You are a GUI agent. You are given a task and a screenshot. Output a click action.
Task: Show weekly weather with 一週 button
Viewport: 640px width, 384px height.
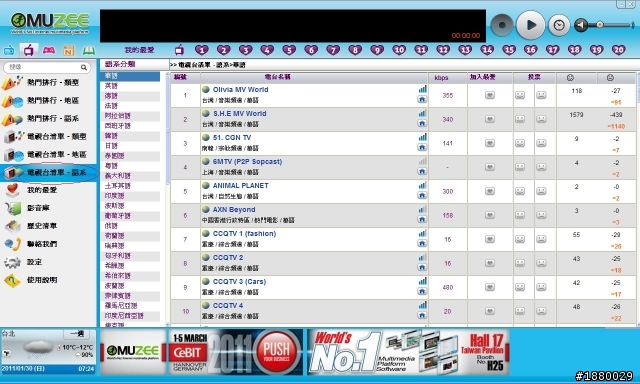coord(77,334)
